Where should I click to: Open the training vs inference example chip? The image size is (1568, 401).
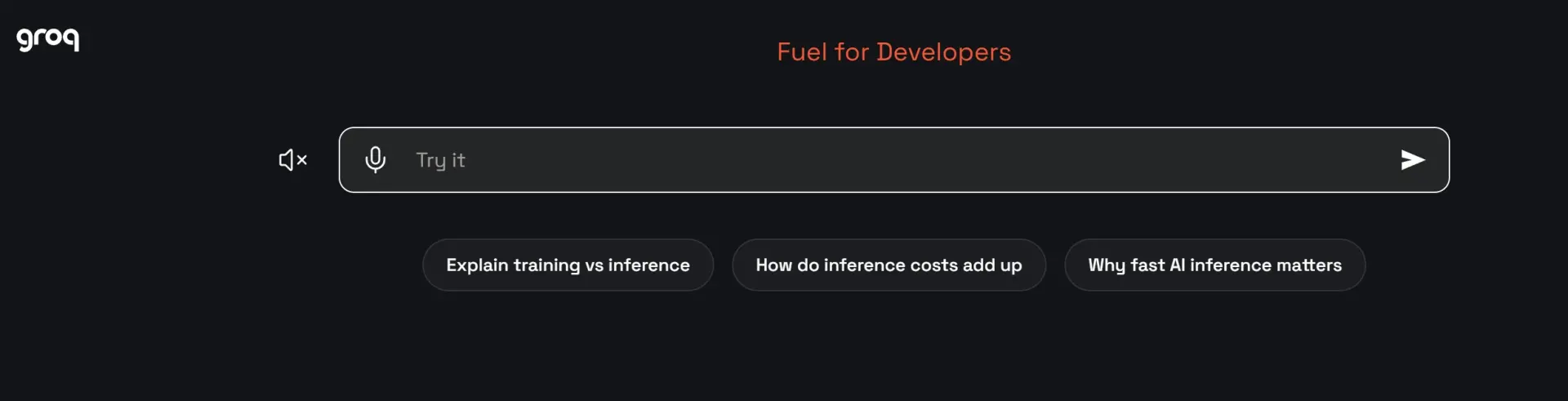568,265
